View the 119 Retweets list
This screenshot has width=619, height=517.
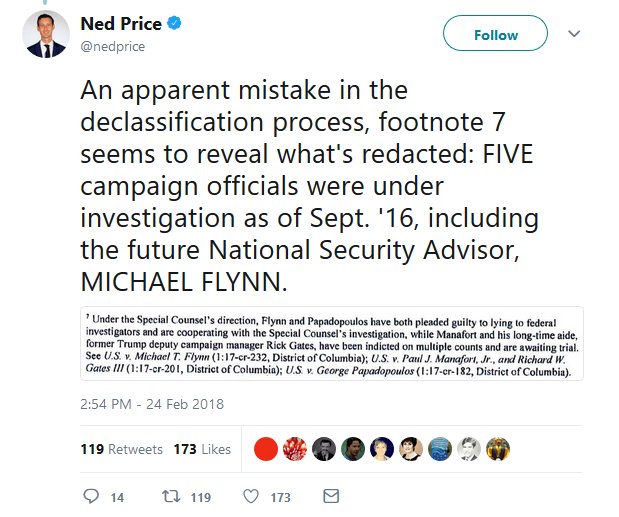[121, 449]
